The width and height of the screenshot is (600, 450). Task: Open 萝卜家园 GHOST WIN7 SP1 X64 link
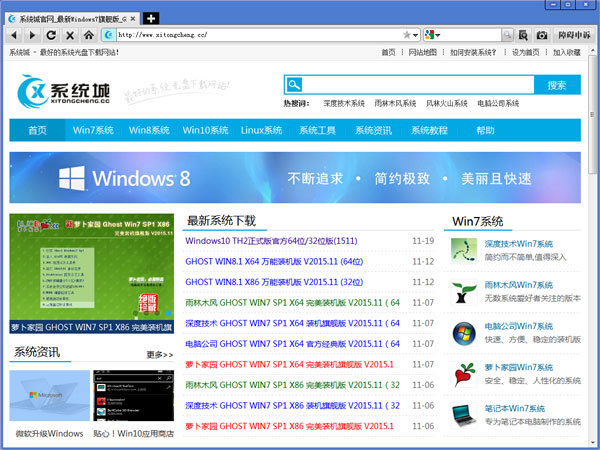[x=289, y=364]
